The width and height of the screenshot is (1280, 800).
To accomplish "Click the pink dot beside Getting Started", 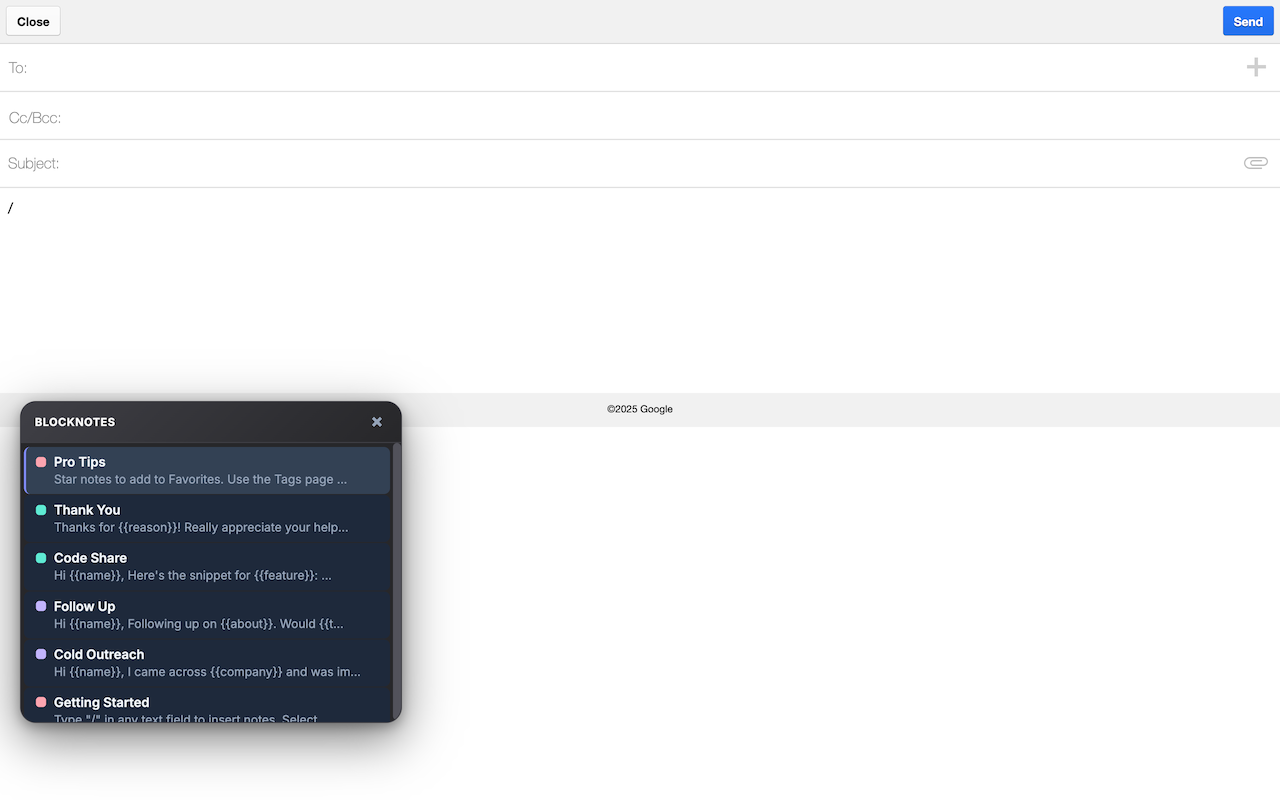I will [x=40, y=702].
